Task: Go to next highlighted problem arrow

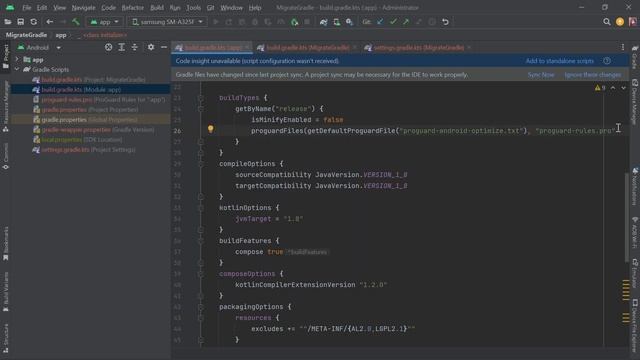Action: pyautogui.click(x=623, y=88)
